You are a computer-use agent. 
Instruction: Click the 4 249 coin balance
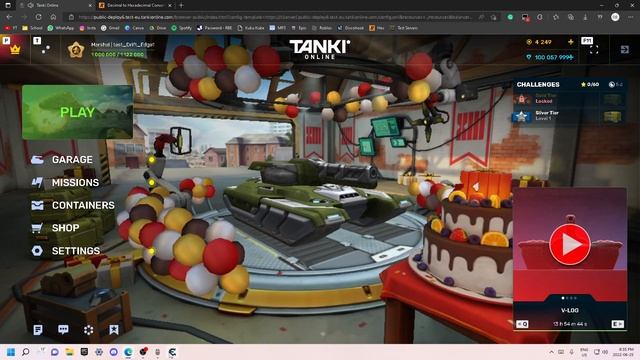click(543, 42)
